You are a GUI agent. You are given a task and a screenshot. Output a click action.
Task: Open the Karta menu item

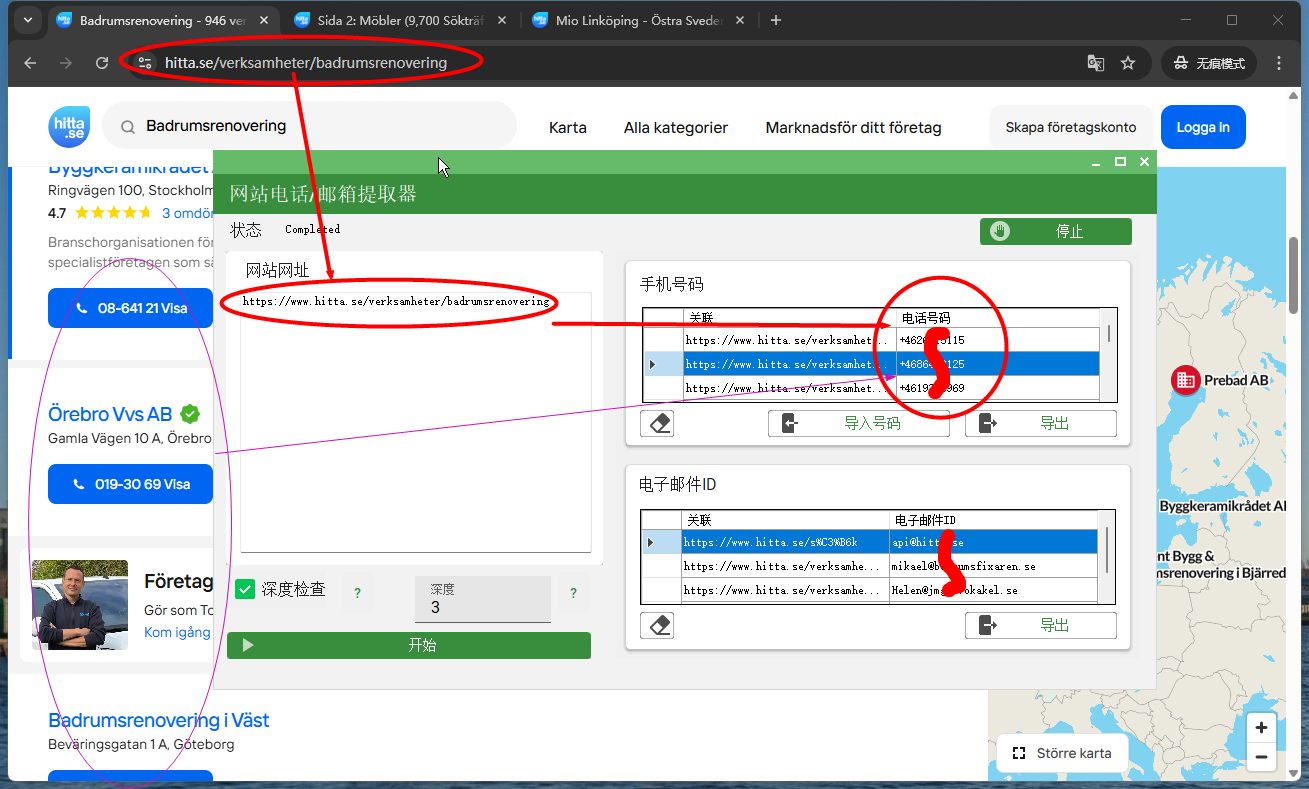click(568, 127)
